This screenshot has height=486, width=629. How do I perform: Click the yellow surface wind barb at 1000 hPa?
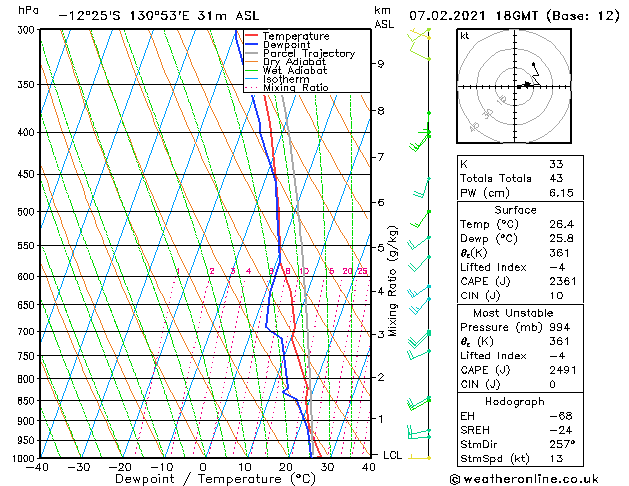[419, 457]
